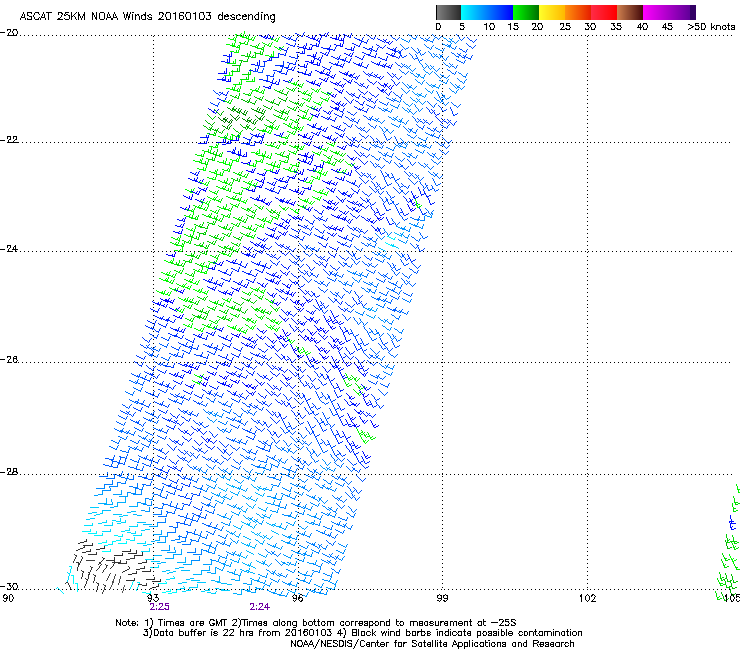Click the legend tick label '40'
Screen dimensions: 740x650
point(642,27)
